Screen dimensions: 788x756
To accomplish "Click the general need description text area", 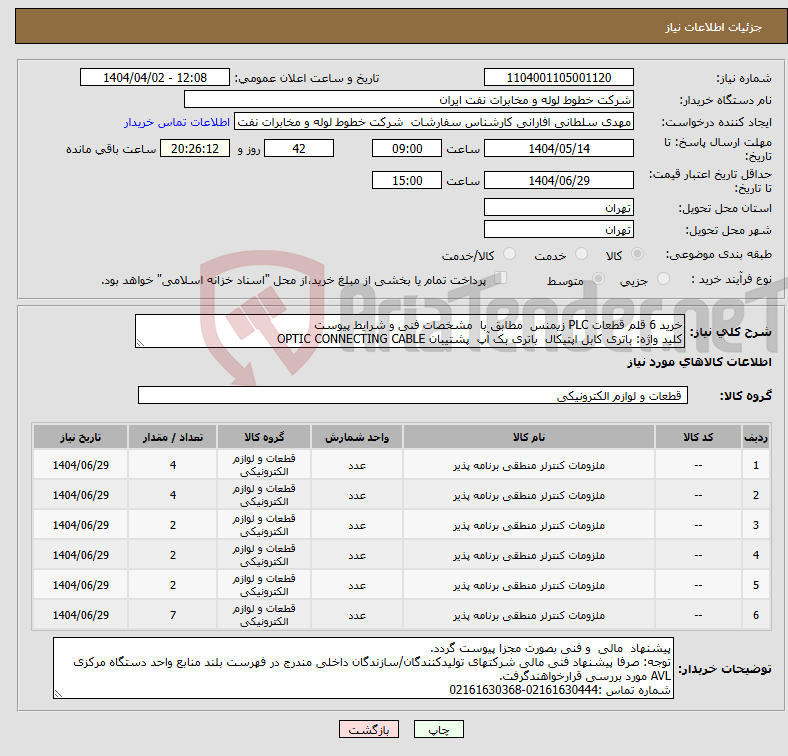I will pos(410,331).
